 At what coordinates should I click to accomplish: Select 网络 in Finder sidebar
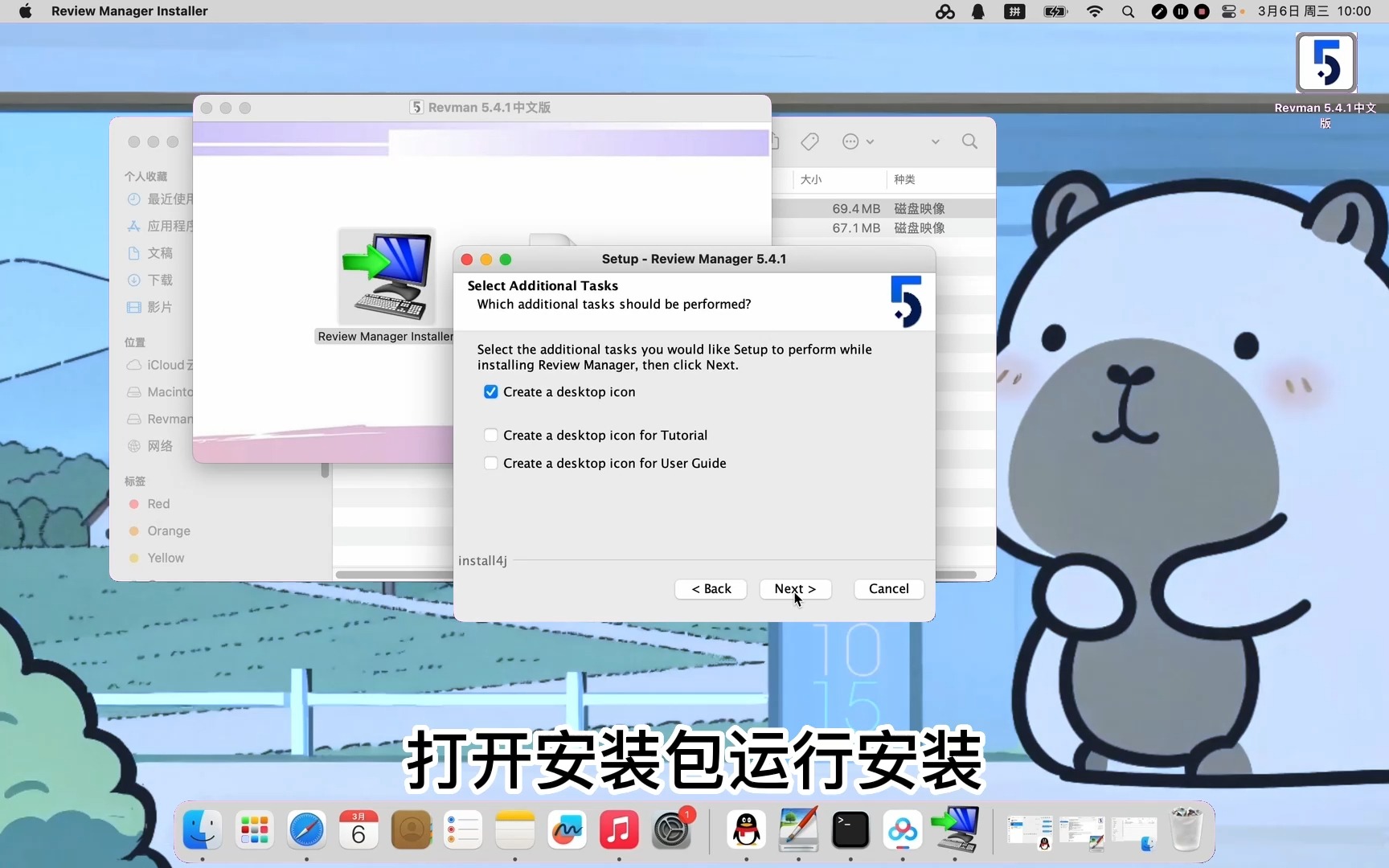(150, 446)
